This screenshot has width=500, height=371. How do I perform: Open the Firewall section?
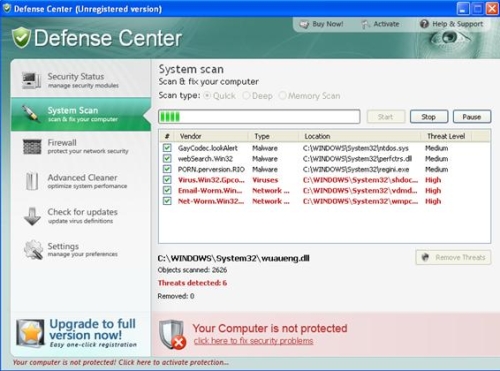click(81, 147)
